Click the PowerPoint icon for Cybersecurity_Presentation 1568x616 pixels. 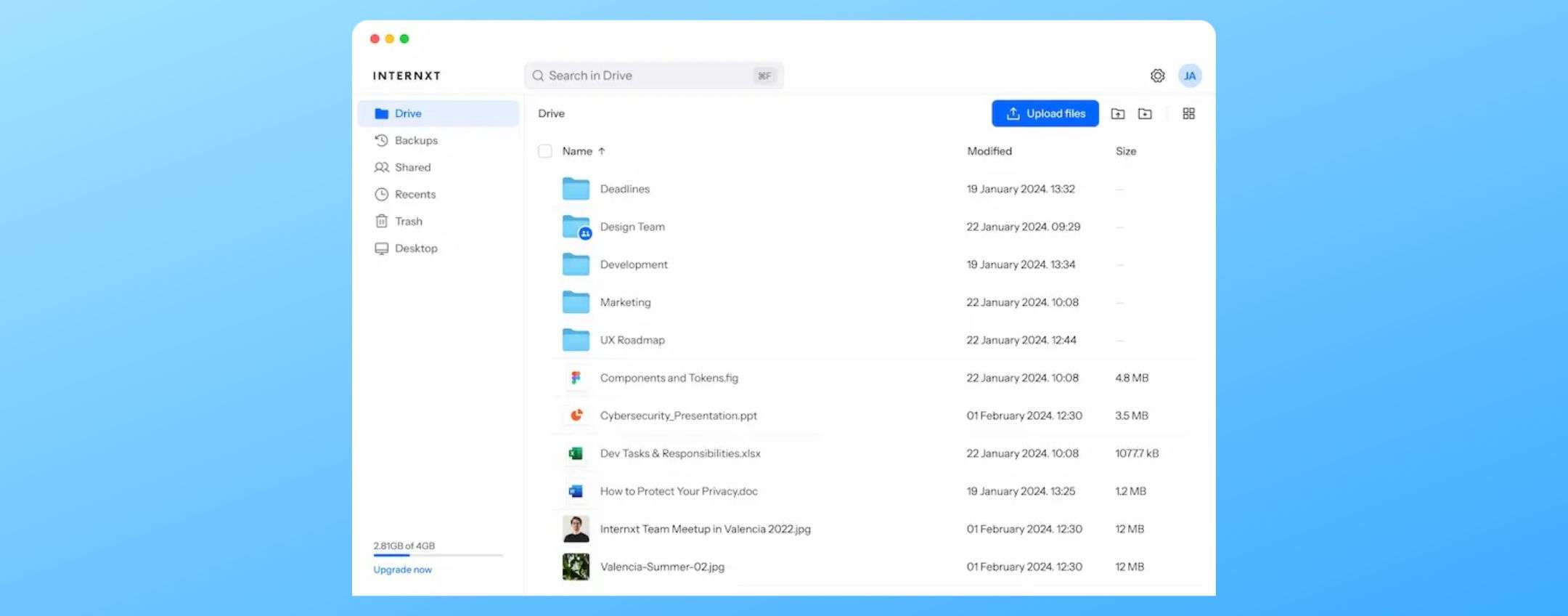(576, 416)
